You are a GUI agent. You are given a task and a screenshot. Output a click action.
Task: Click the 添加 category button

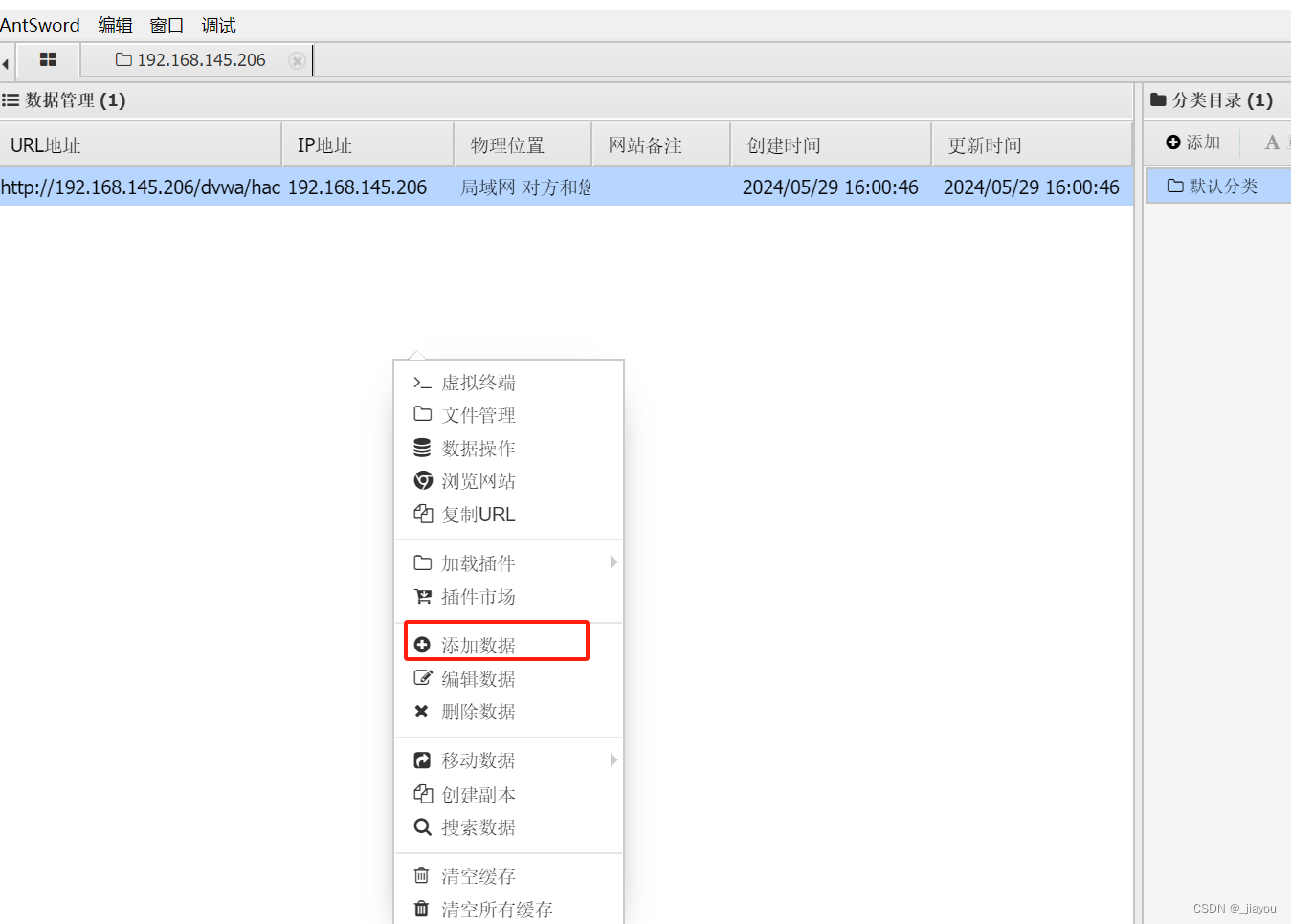tap(1192, 143)
